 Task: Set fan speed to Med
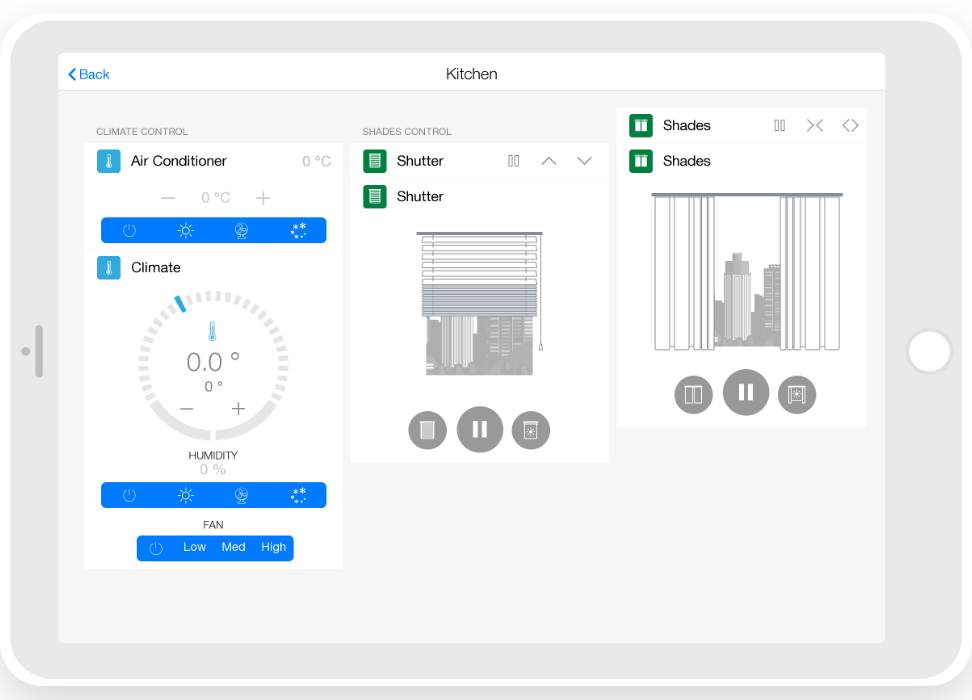233,547
